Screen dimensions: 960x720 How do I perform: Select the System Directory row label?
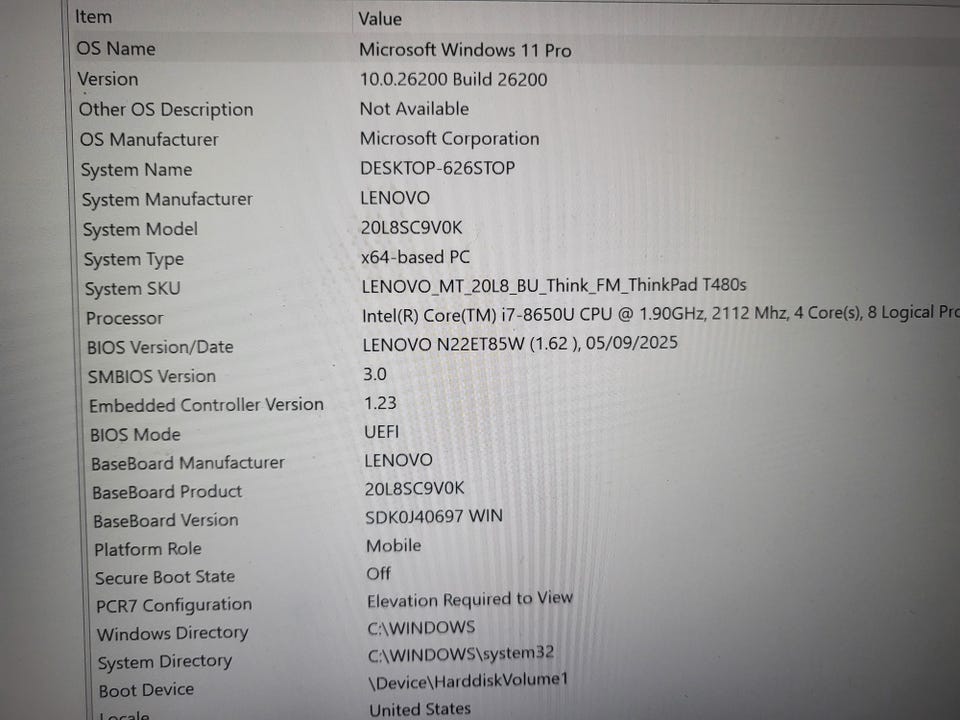(x=165, y=662)
